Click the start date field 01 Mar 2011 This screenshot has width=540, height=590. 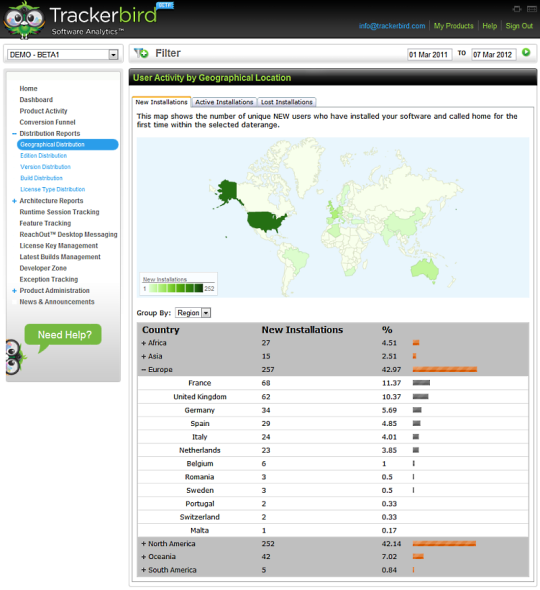coord(429,55)
